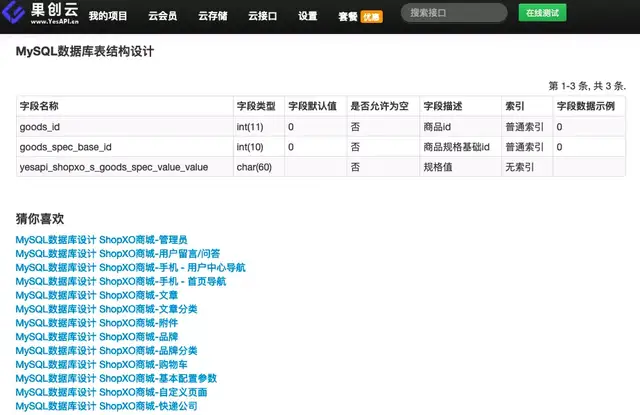
Task: Focus the 搜索接口 search field
Action: 454,13
